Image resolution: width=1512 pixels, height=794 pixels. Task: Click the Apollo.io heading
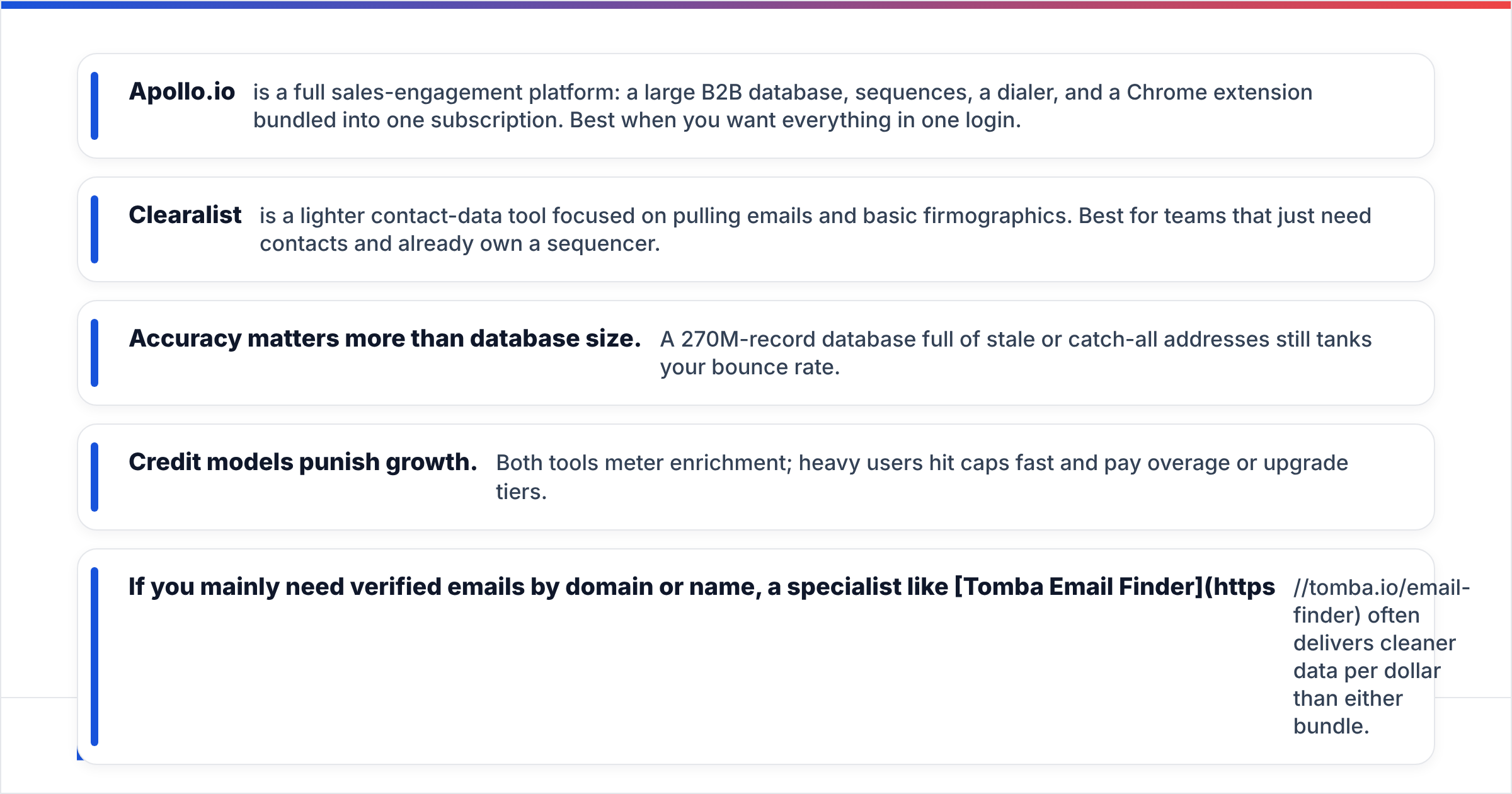(x=181, y=91)
